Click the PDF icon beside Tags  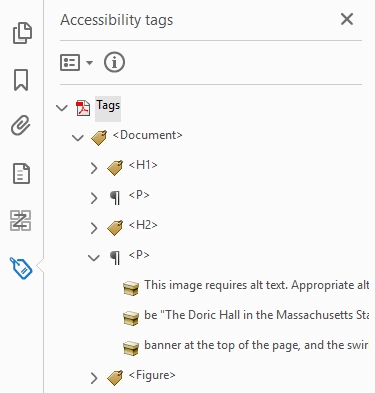[x=83, y=108]
